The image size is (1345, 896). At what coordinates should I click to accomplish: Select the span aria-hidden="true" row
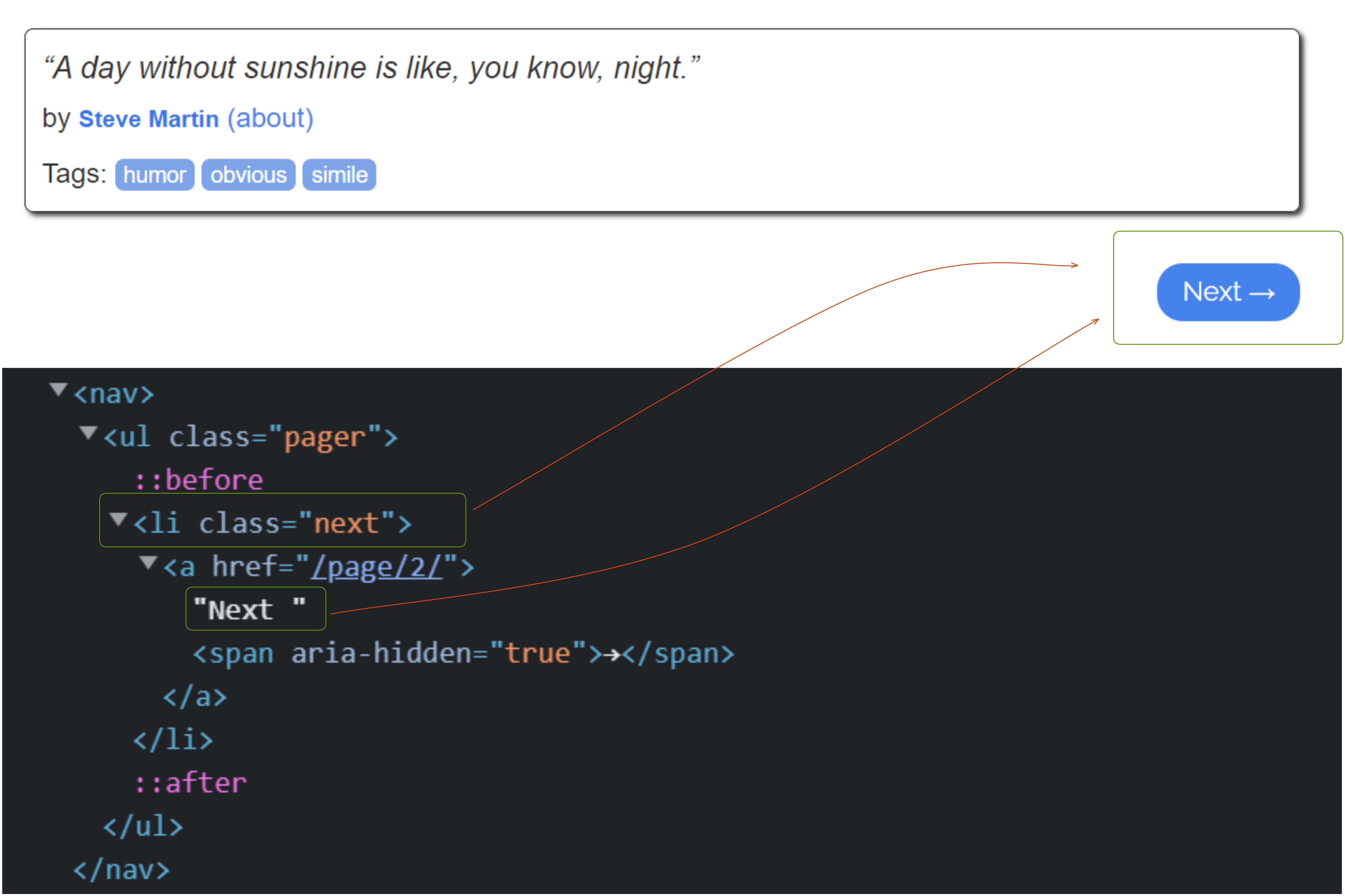463,653
